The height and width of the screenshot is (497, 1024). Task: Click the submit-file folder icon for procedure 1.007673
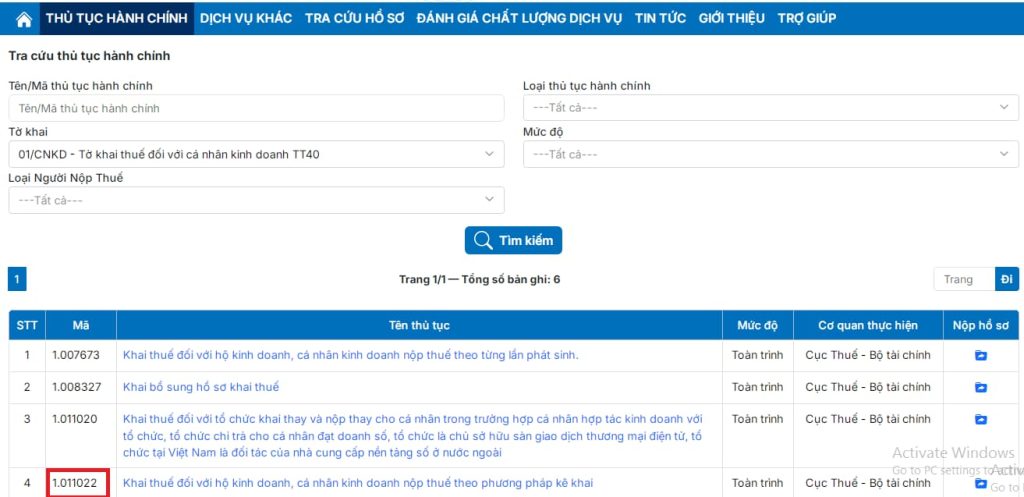pyautogui.click(x=980, y=355)
